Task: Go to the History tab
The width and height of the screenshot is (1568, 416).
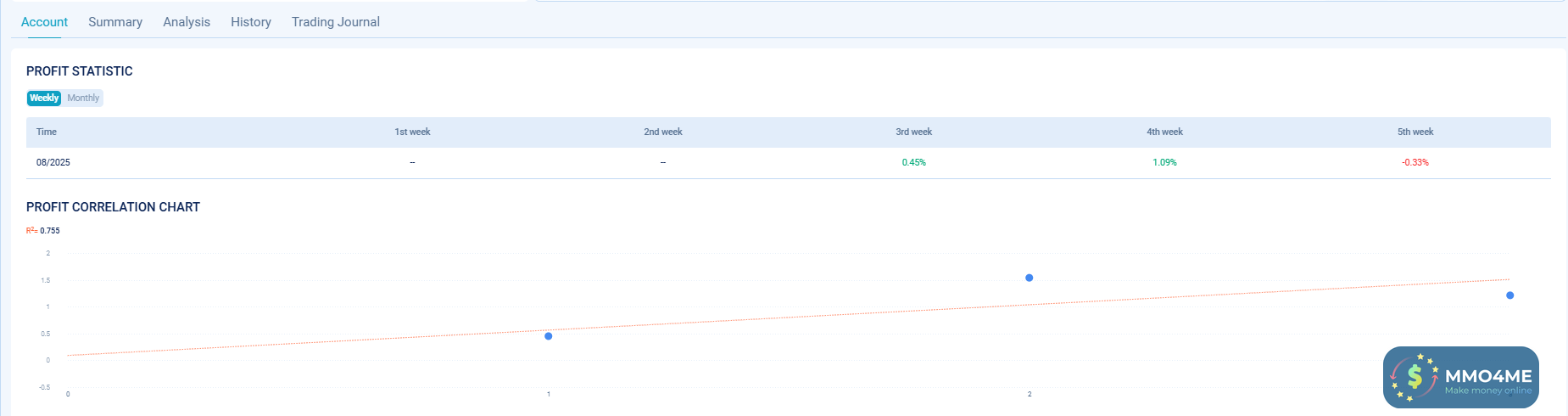Action: 251,22
